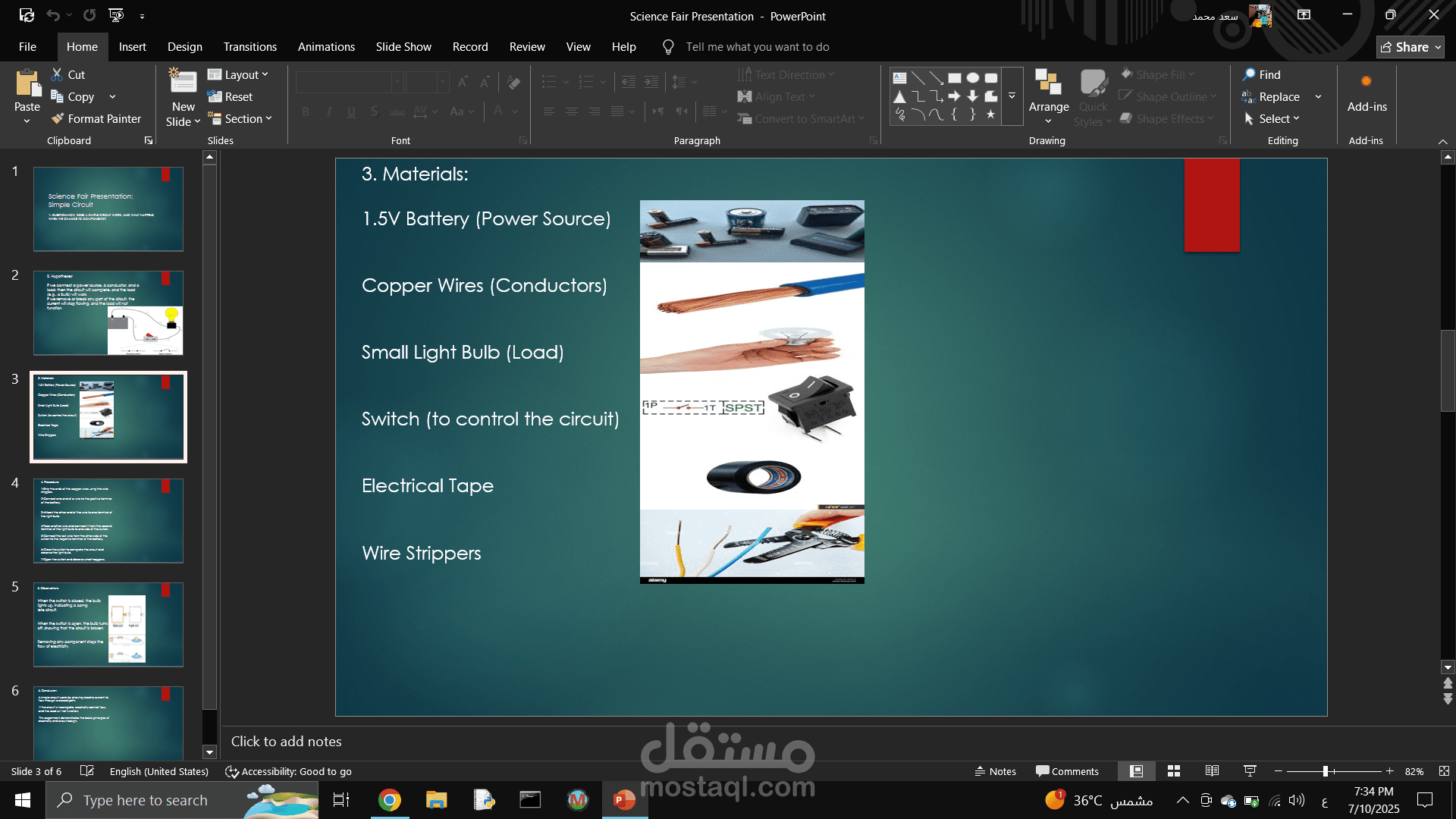Open File Explorer from taskbar

pos(436,800)
